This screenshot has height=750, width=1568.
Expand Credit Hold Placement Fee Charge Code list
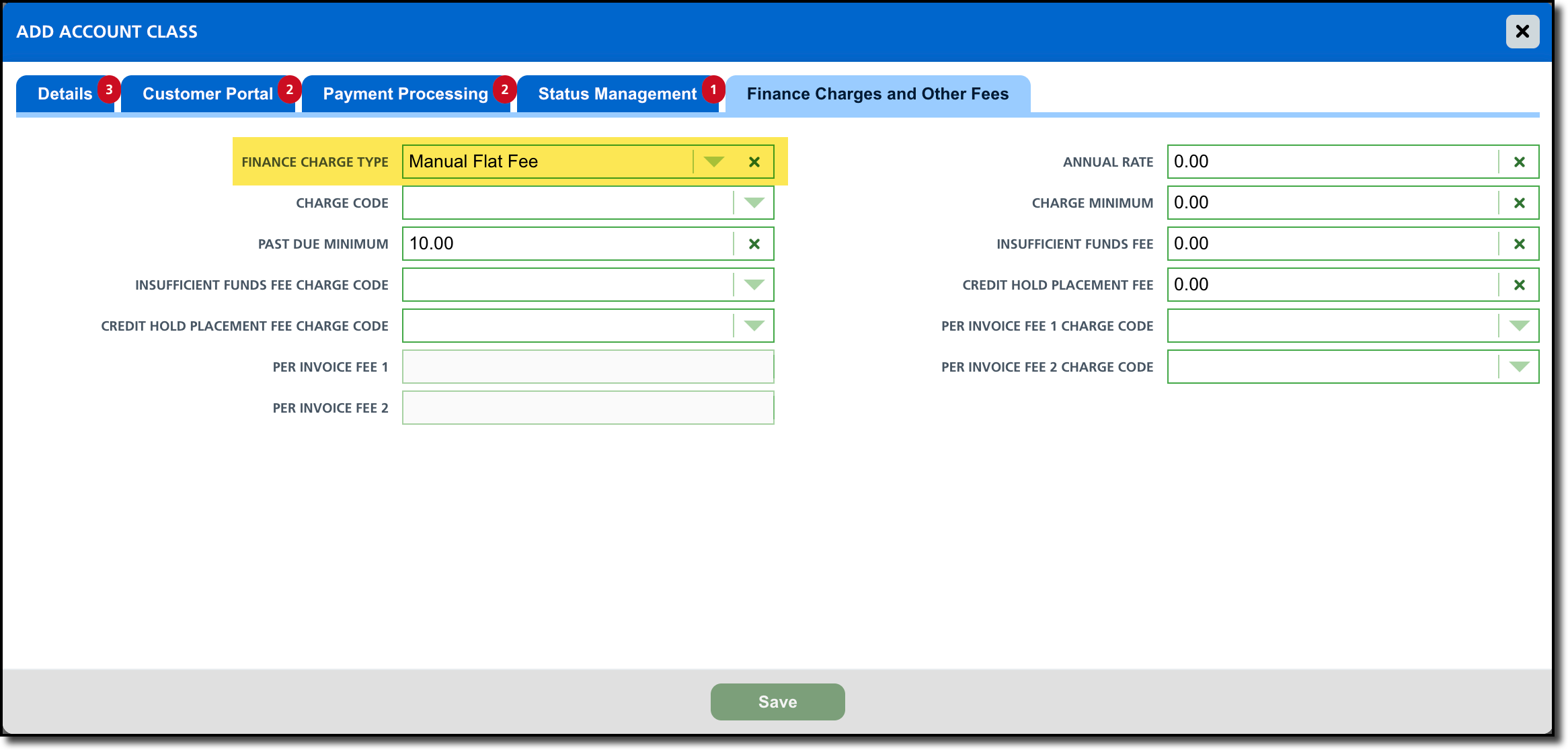click(x=754, y=326)
